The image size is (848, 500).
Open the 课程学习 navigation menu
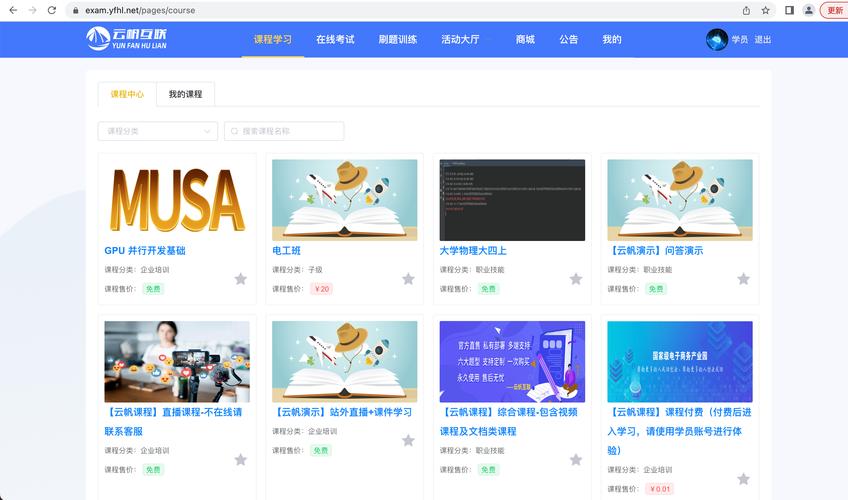coord(273,39)
